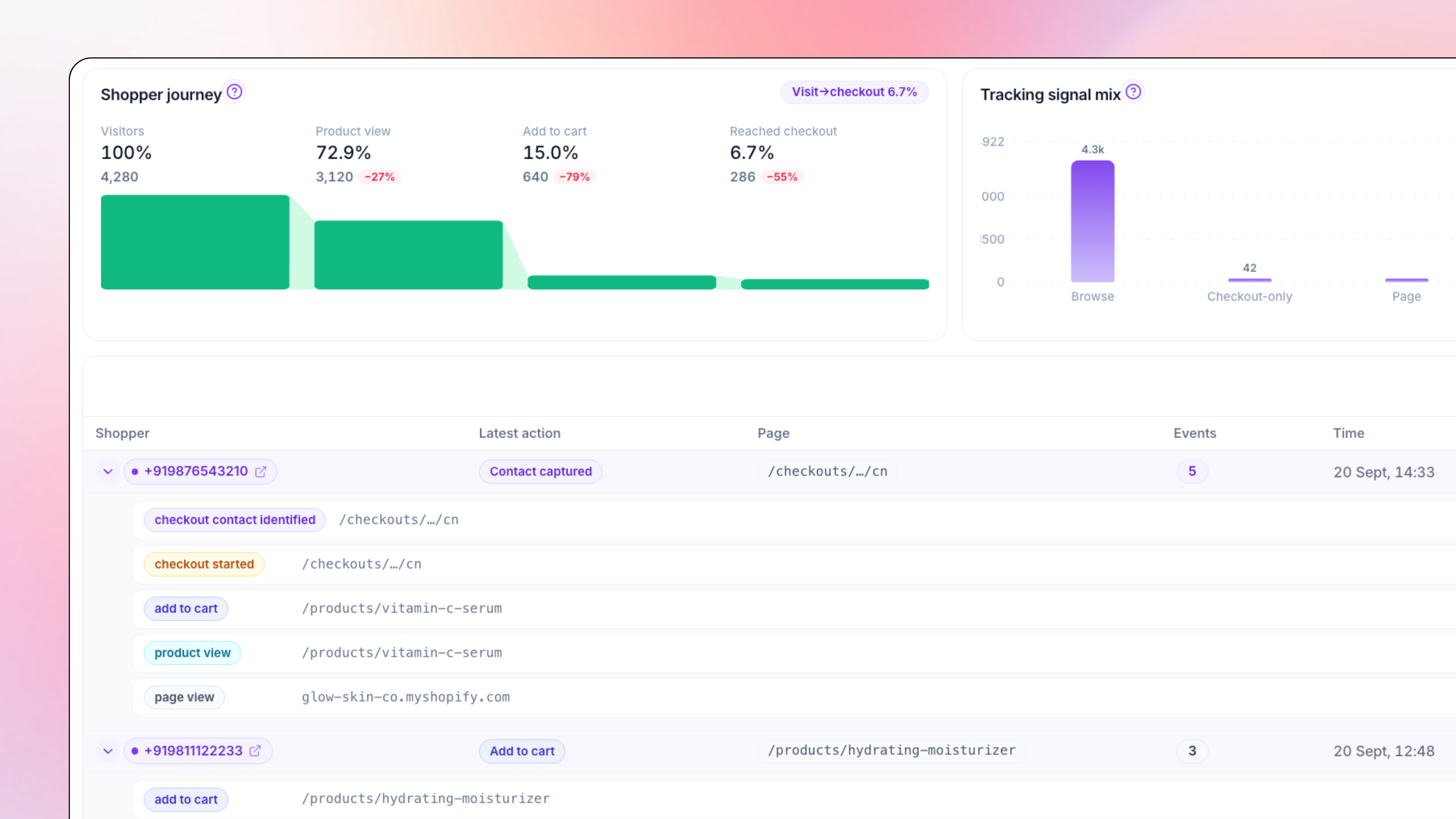The image size is (1456, 819).
Task: Click the Time column header
Action: coord(1348,433)
